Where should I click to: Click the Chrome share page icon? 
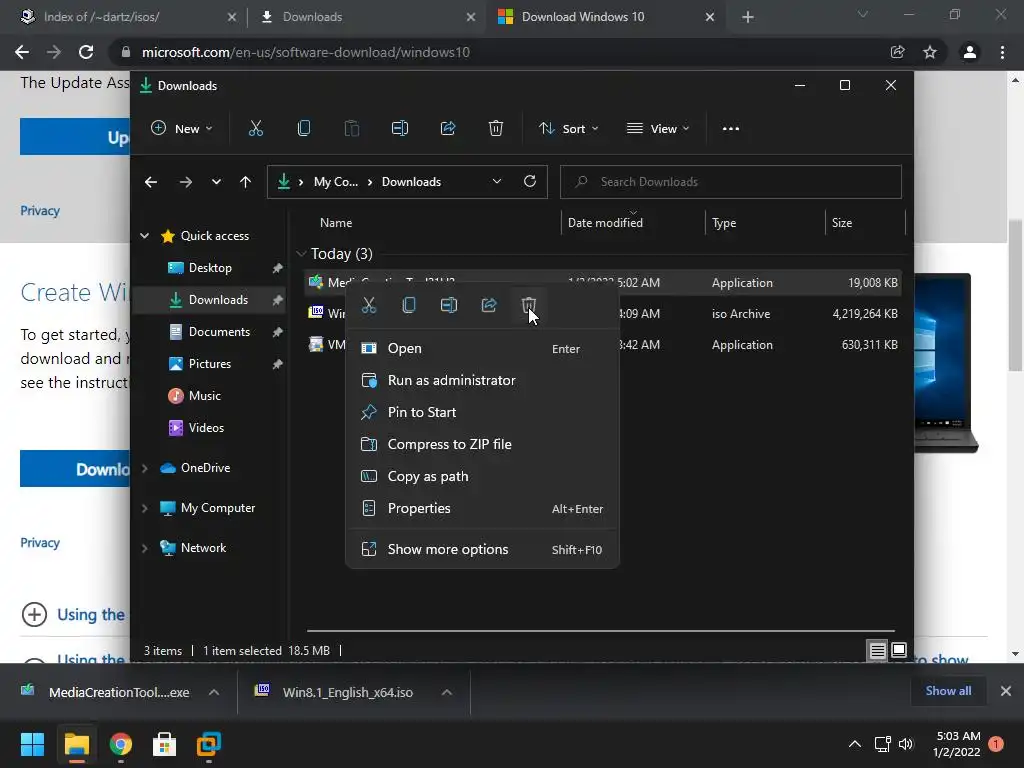(x=897, y=52)
